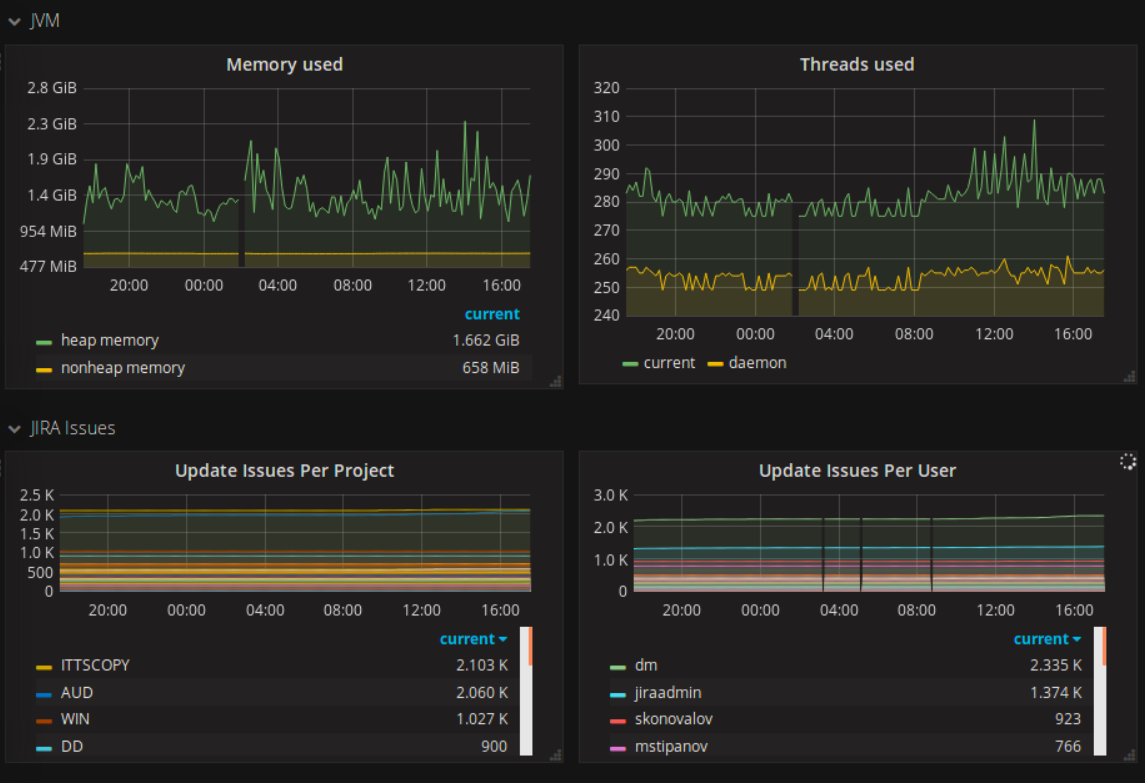
Task: Open the Memory used panel title menu
Action: point(284,65)
